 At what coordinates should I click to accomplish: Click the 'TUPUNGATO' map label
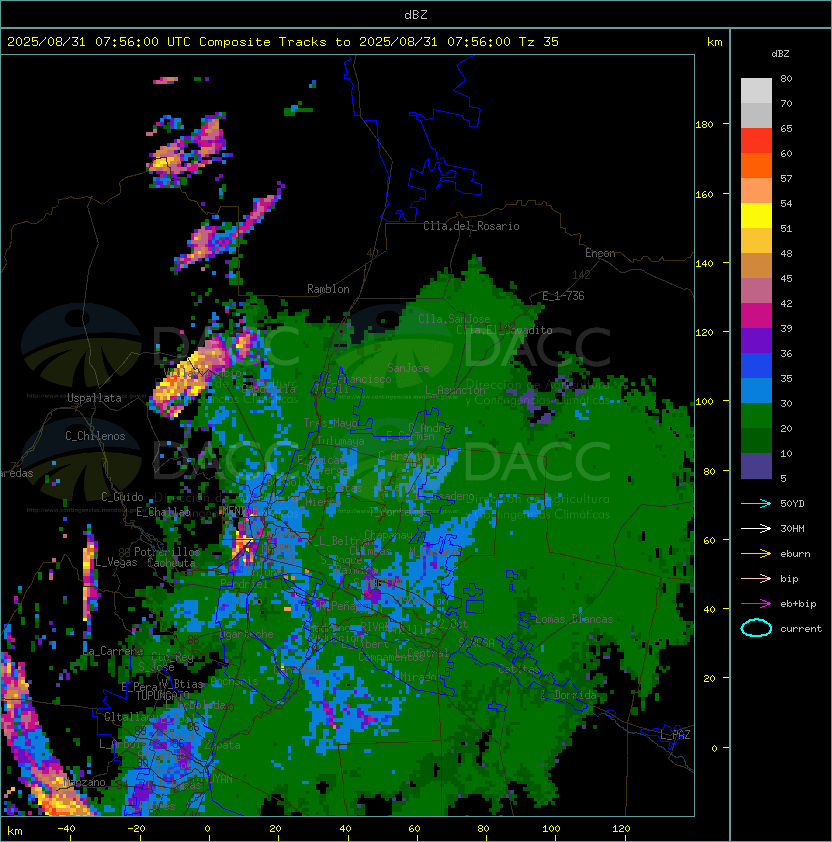tap(163, 696)
